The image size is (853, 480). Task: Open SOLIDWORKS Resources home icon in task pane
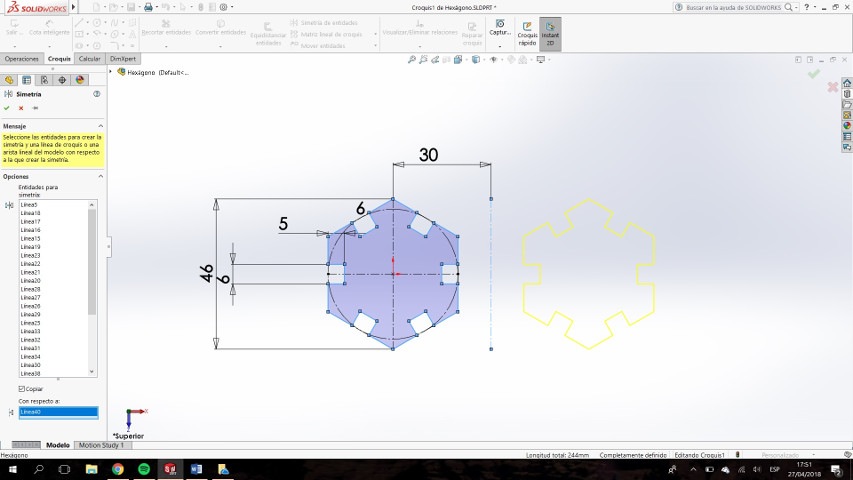[x=847, y=83]
